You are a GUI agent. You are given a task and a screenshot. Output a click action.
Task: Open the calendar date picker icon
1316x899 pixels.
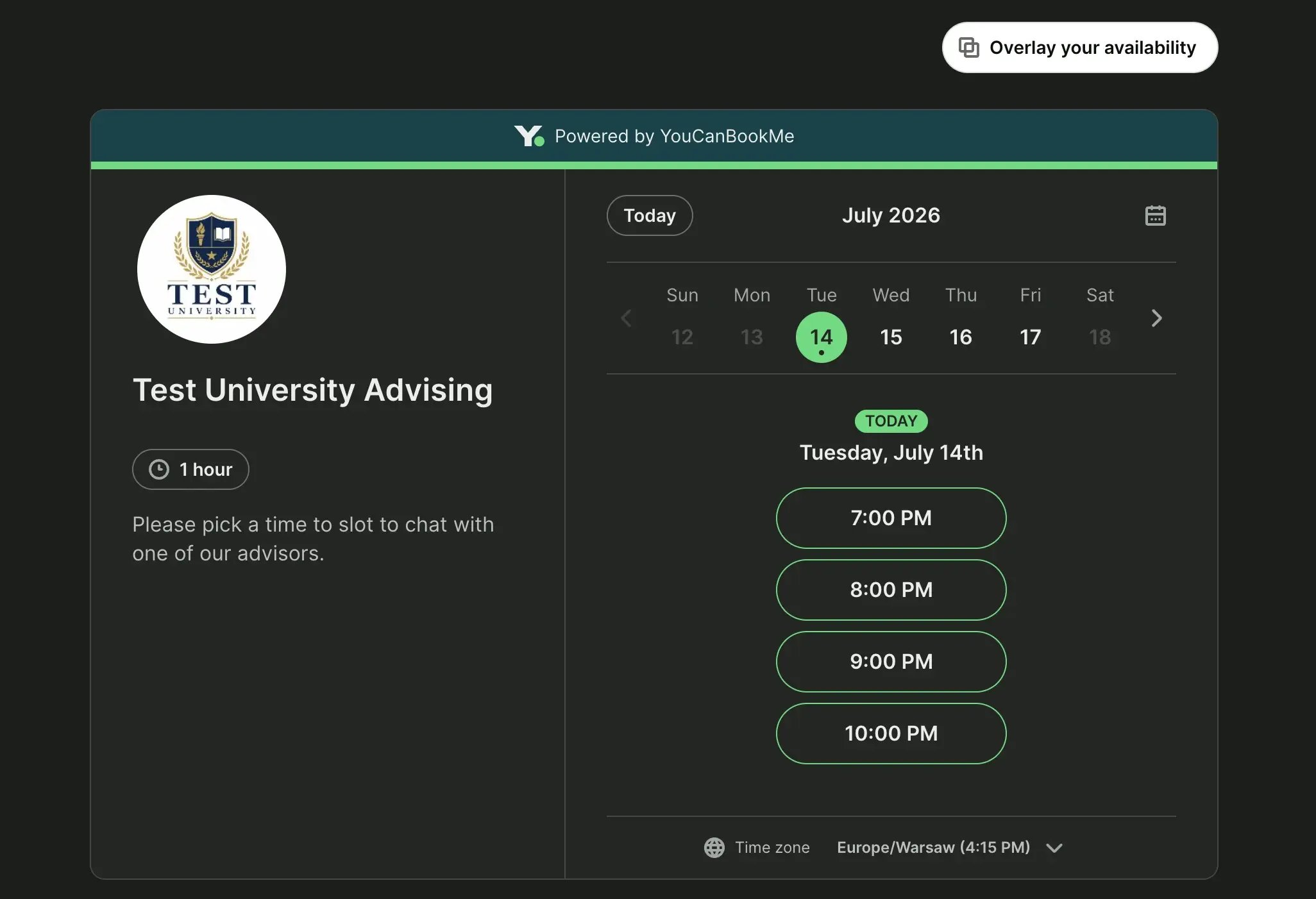1155,215
